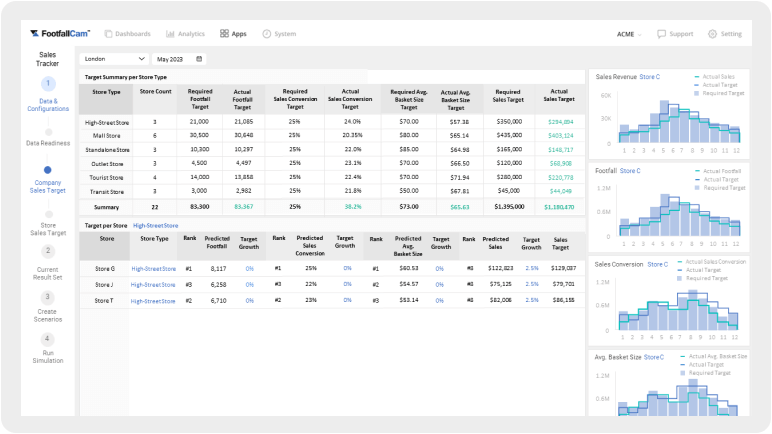Click Store C link in Sales Revenue chart
Viewport: 772px width, 434px height.
[649, 77]
